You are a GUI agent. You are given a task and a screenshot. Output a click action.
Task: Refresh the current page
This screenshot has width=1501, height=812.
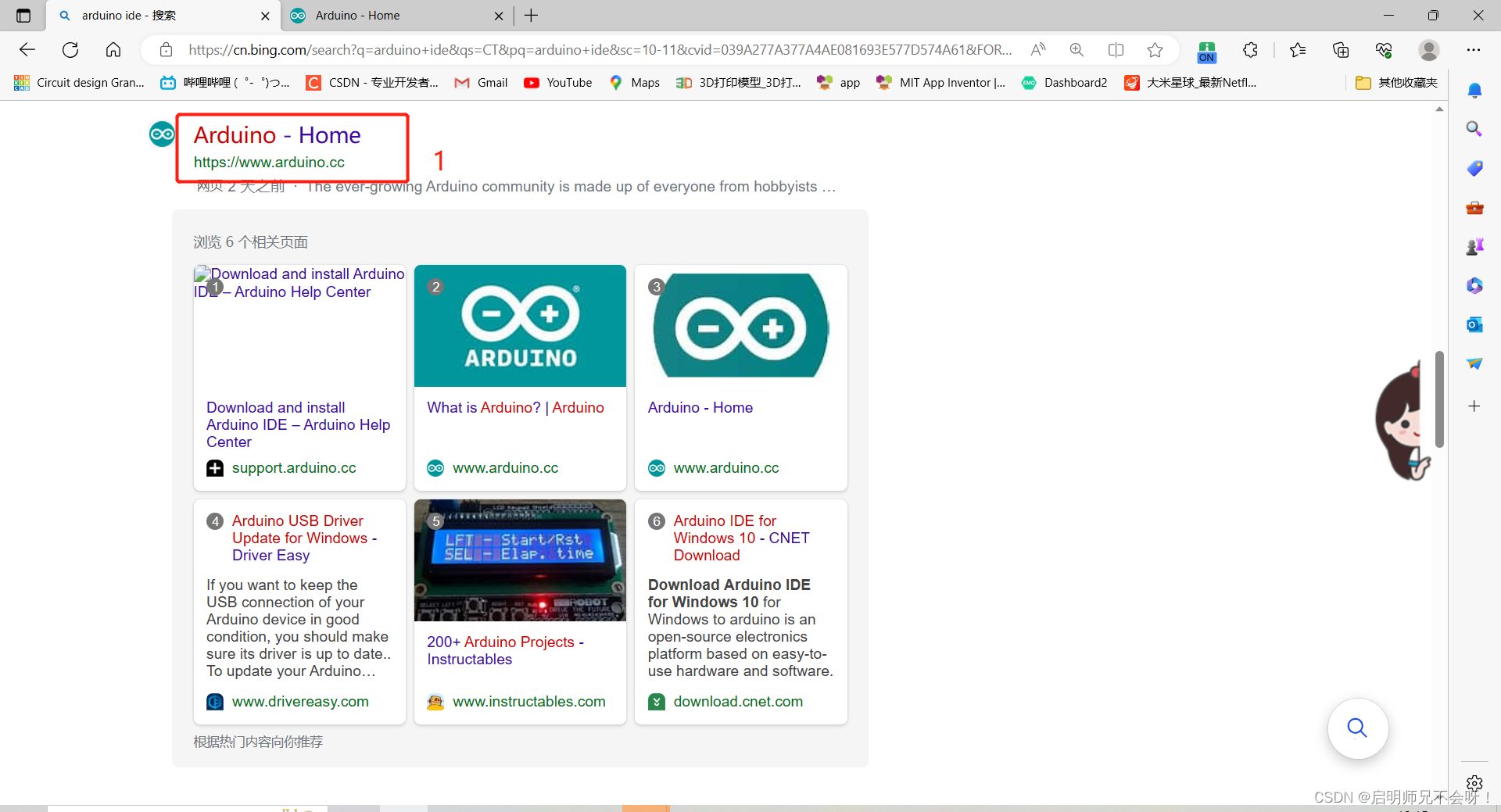[x=70, y=50]
